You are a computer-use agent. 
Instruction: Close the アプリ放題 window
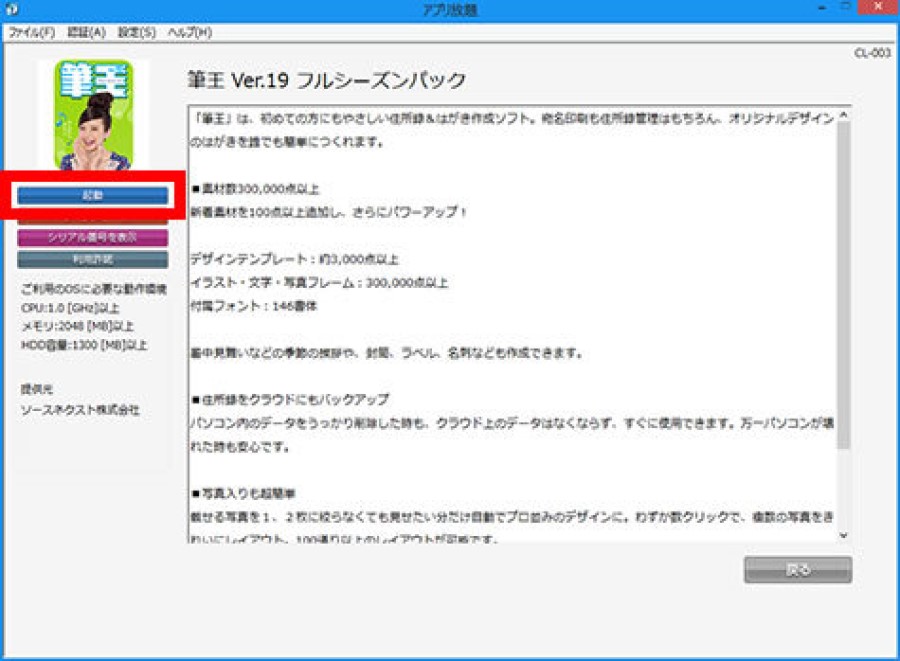878,7
